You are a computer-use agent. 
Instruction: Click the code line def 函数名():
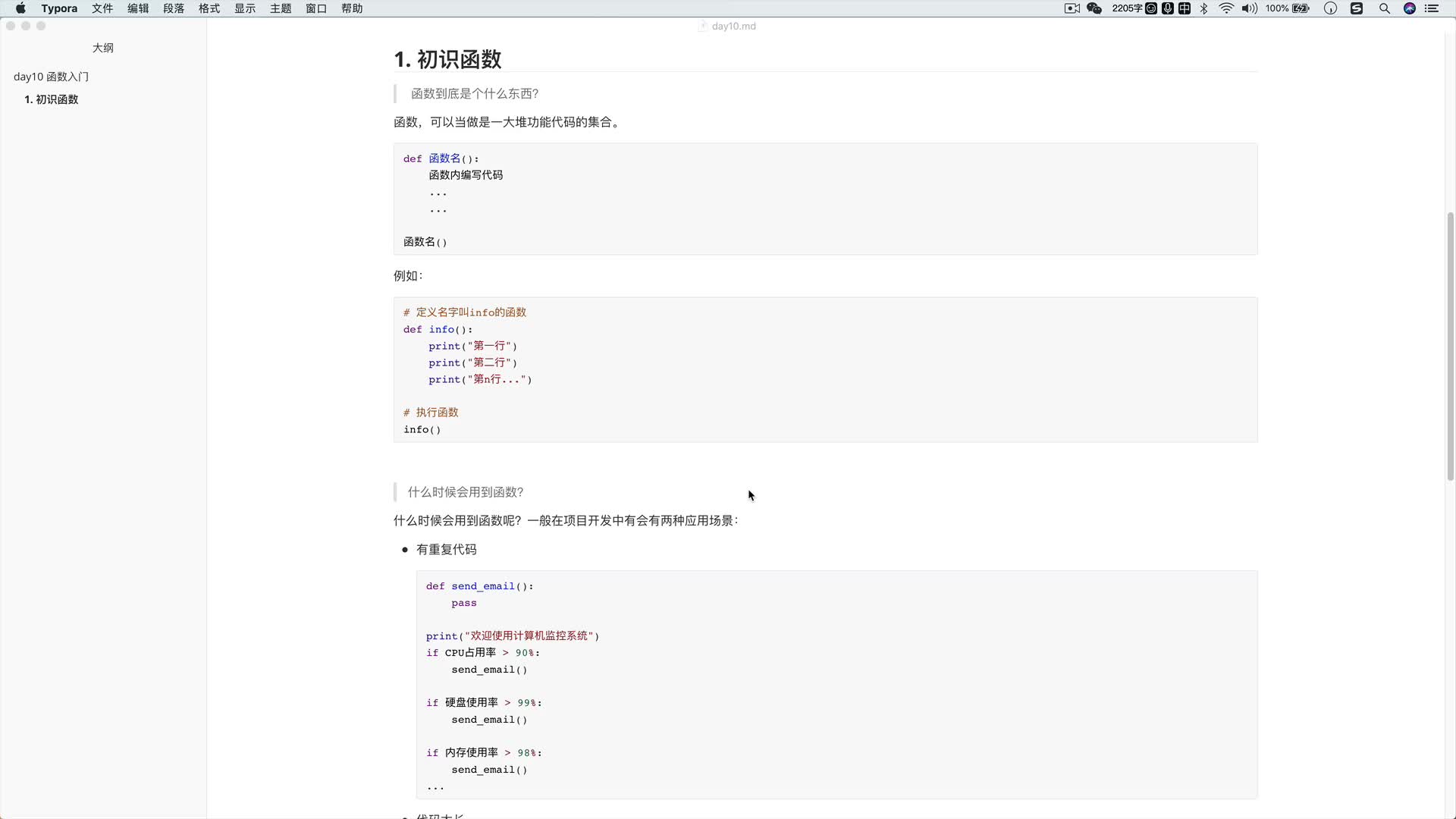pos(441,158)
